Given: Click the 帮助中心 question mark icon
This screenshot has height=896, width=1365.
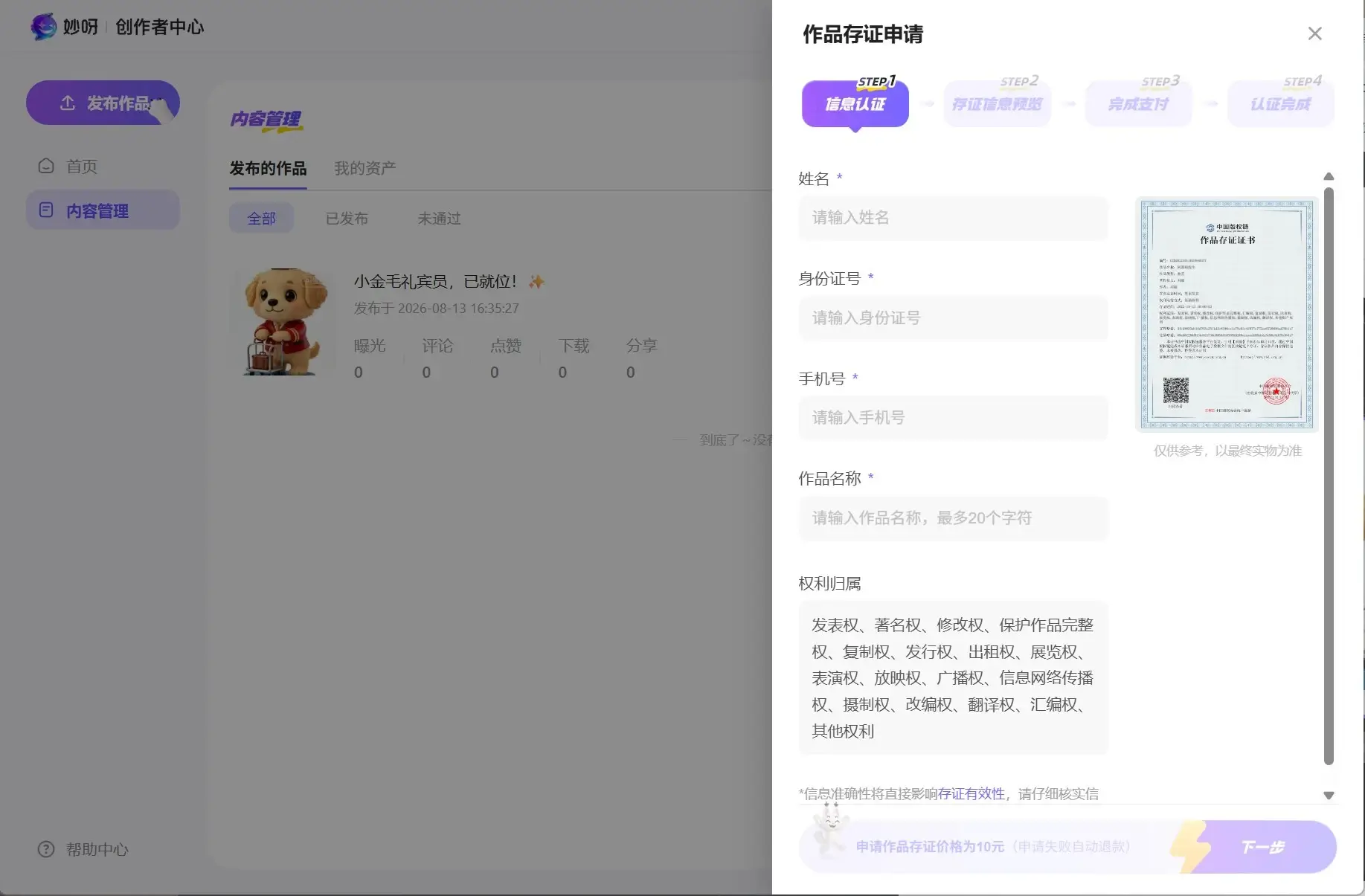Looking at the screenshot, I should coord(46,849).
